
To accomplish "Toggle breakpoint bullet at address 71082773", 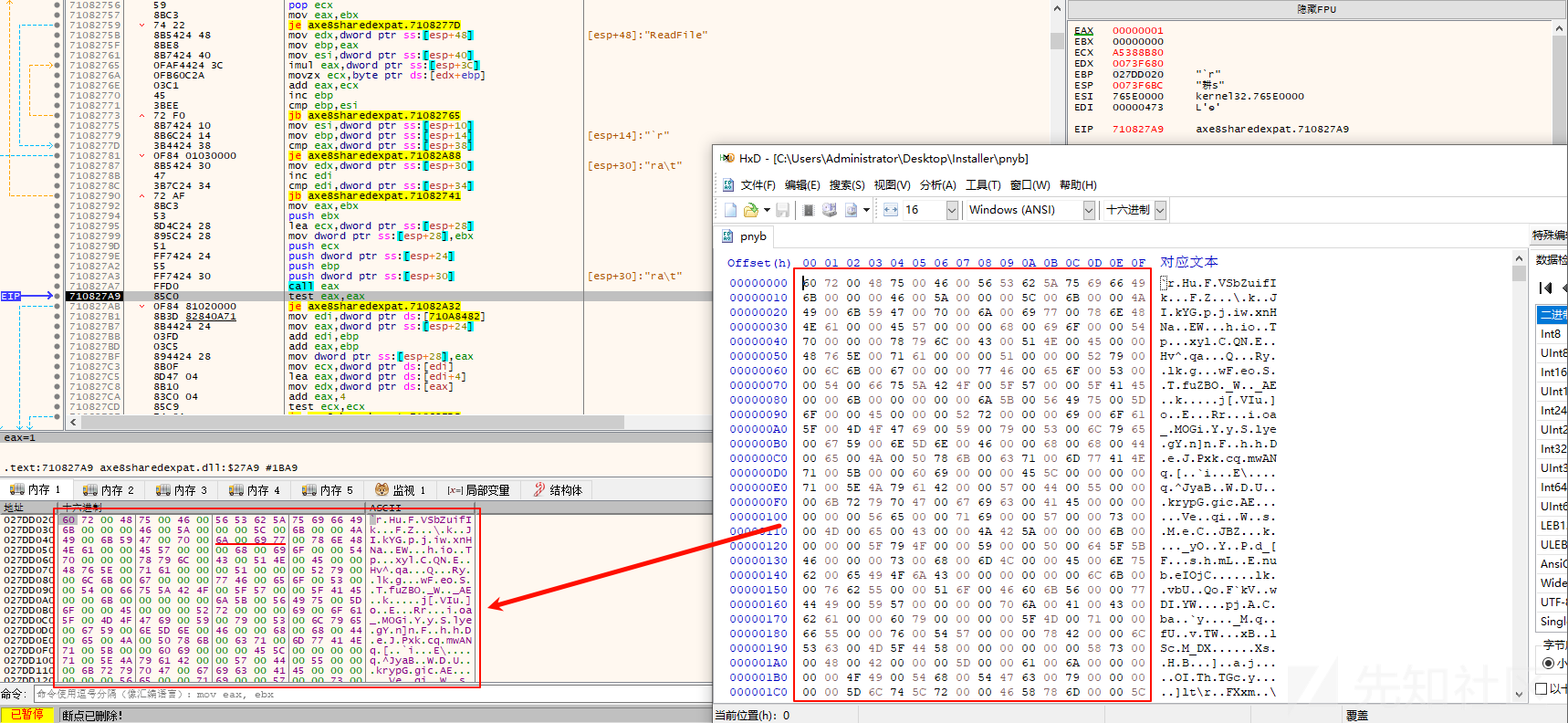I will pos(57,116).
